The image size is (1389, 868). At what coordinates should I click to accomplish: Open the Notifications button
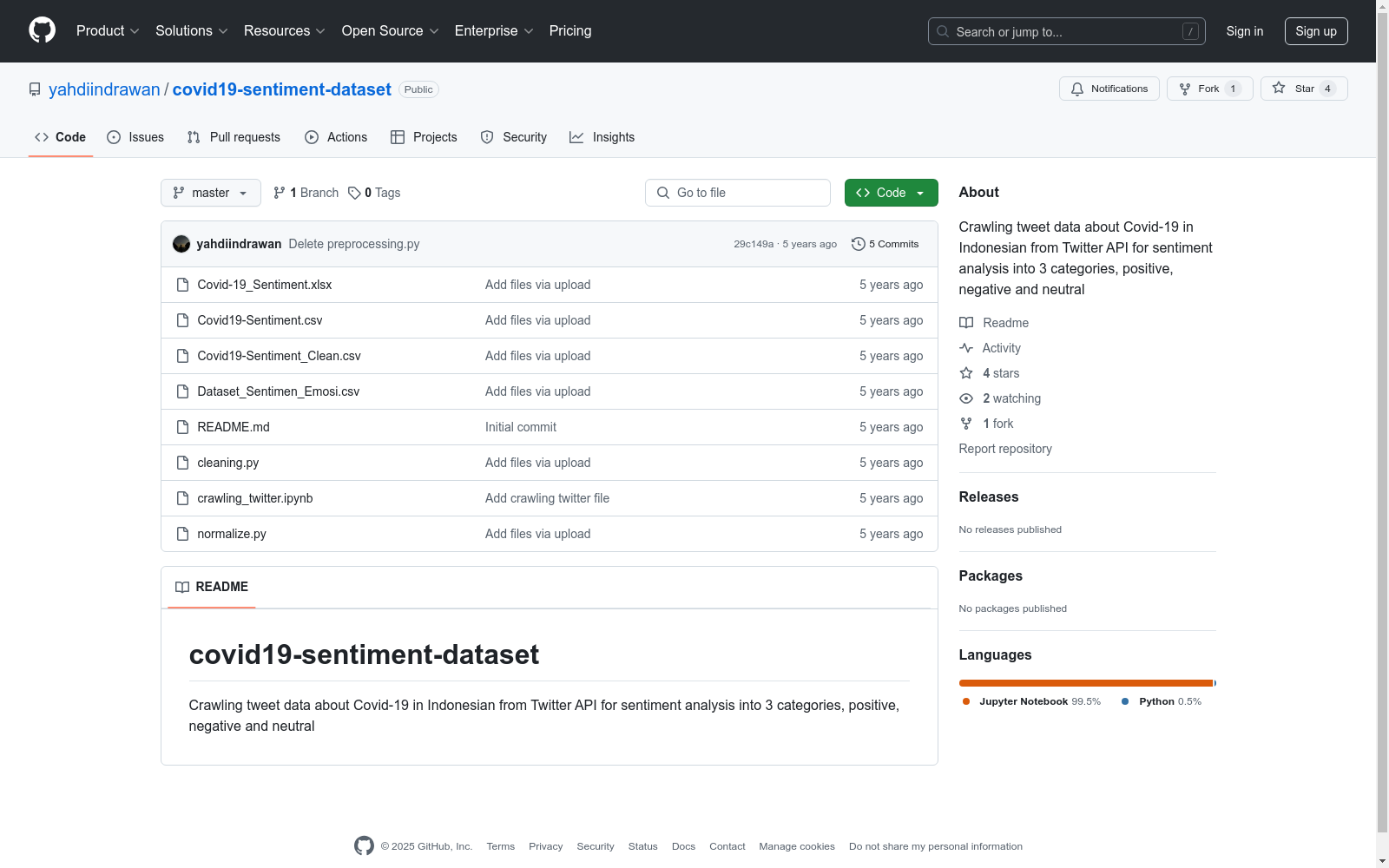click(x=1109, y=89)
